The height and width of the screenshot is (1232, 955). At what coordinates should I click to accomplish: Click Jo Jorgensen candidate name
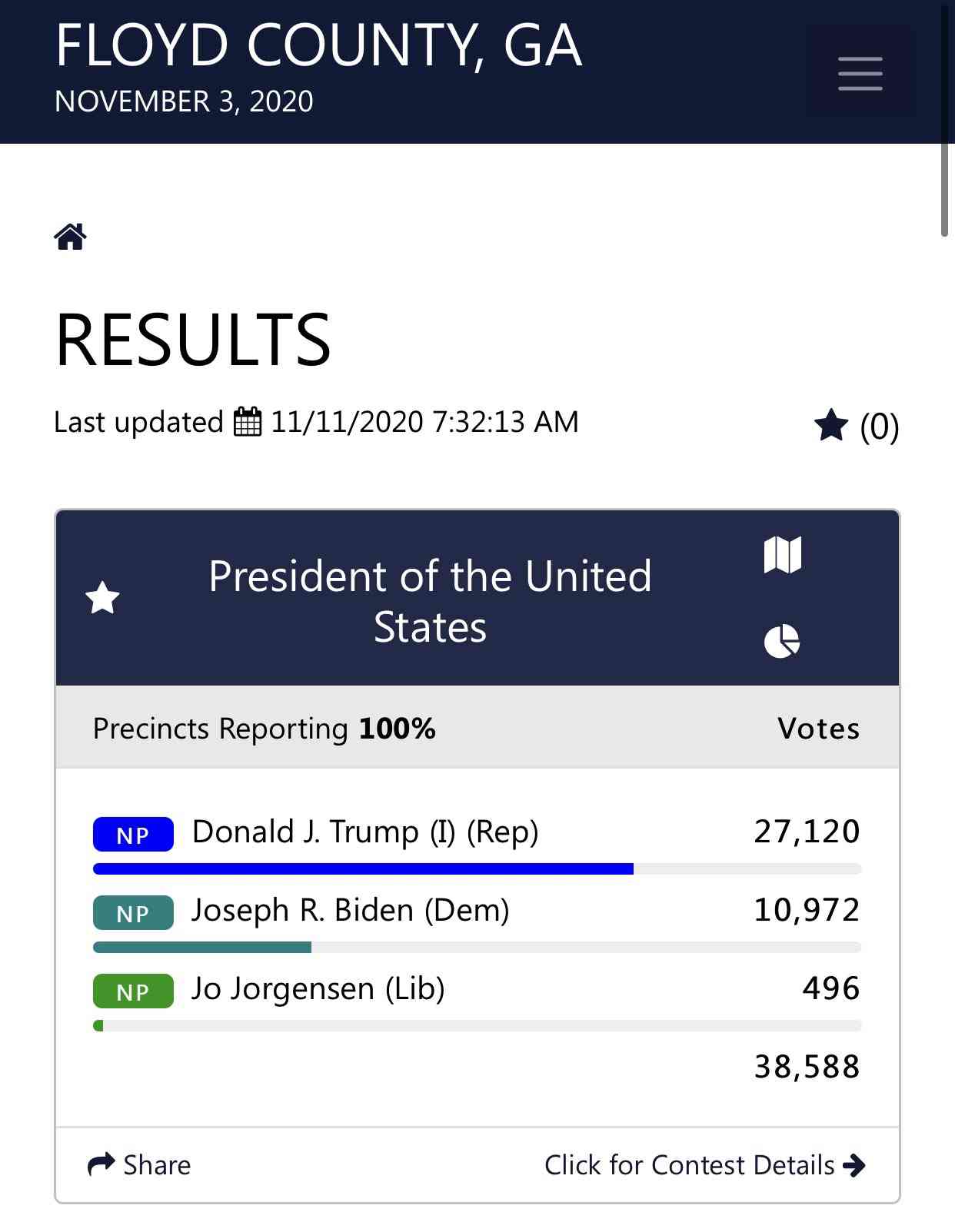(x=318, y=988)
